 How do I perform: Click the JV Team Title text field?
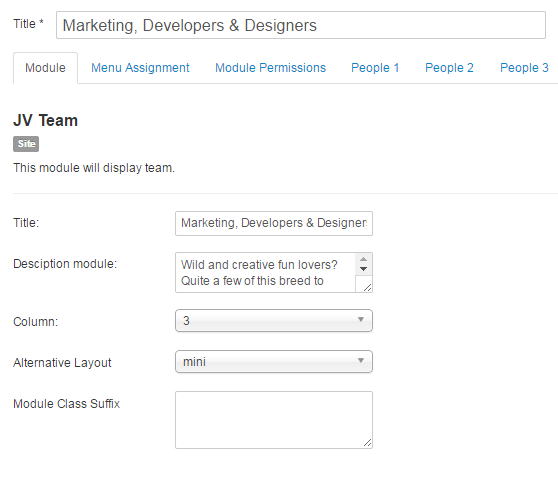(x=274, y=223)
